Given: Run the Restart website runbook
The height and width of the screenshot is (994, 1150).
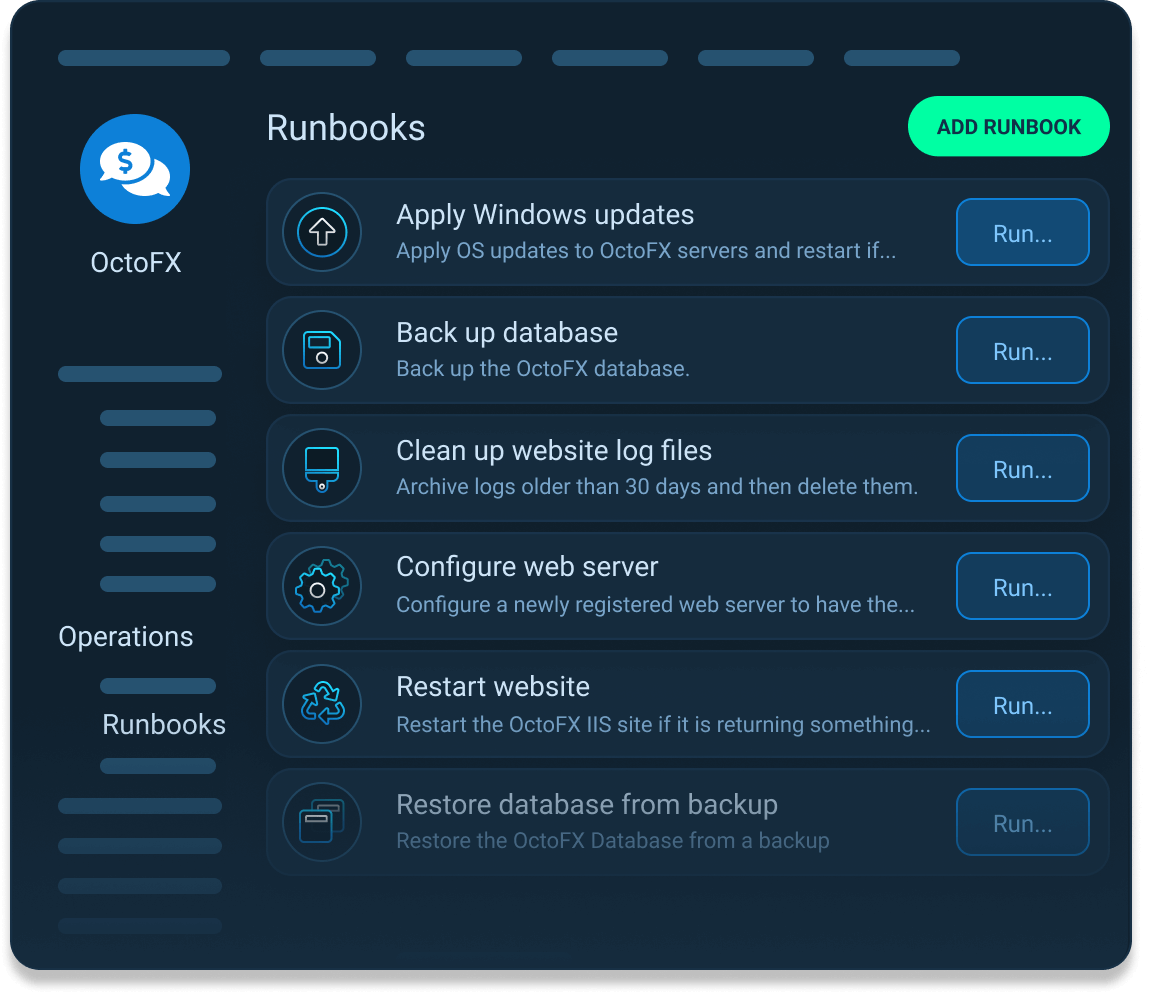Looking at the screenshot, I should [x=1022, y=704].
